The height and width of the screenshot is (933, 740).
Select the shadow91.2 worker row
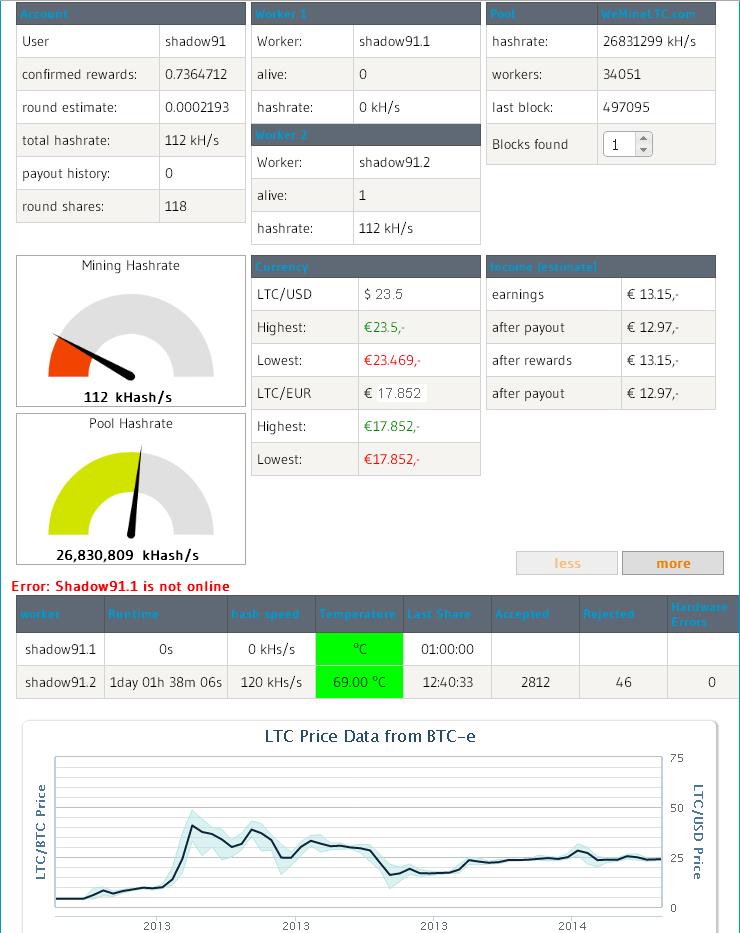click(61, 682)
